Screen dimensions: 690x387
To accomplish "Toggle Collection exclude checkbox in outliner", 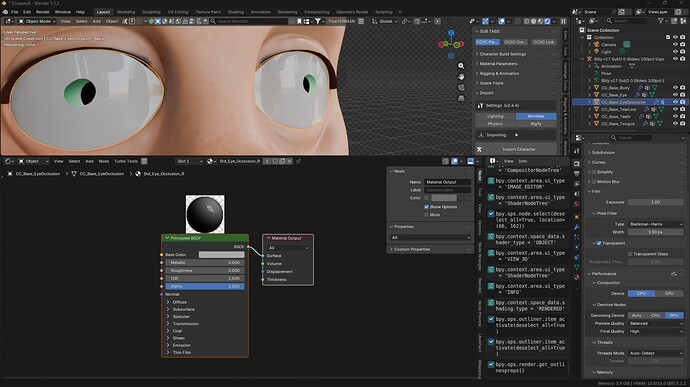I will coord(668,37).
